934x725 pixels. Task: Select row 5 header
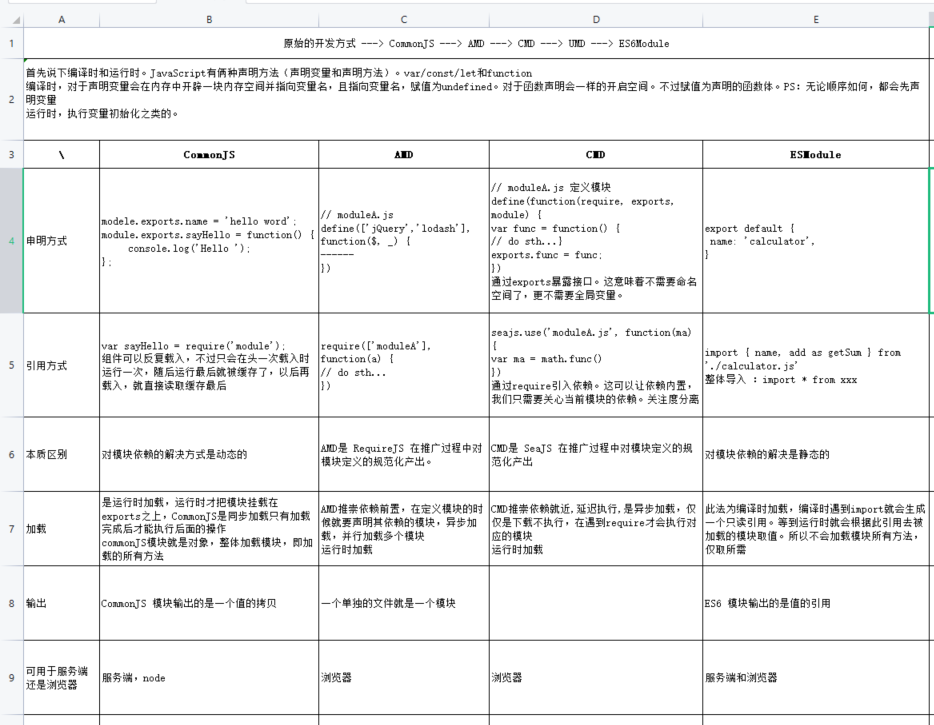(11, 365)
